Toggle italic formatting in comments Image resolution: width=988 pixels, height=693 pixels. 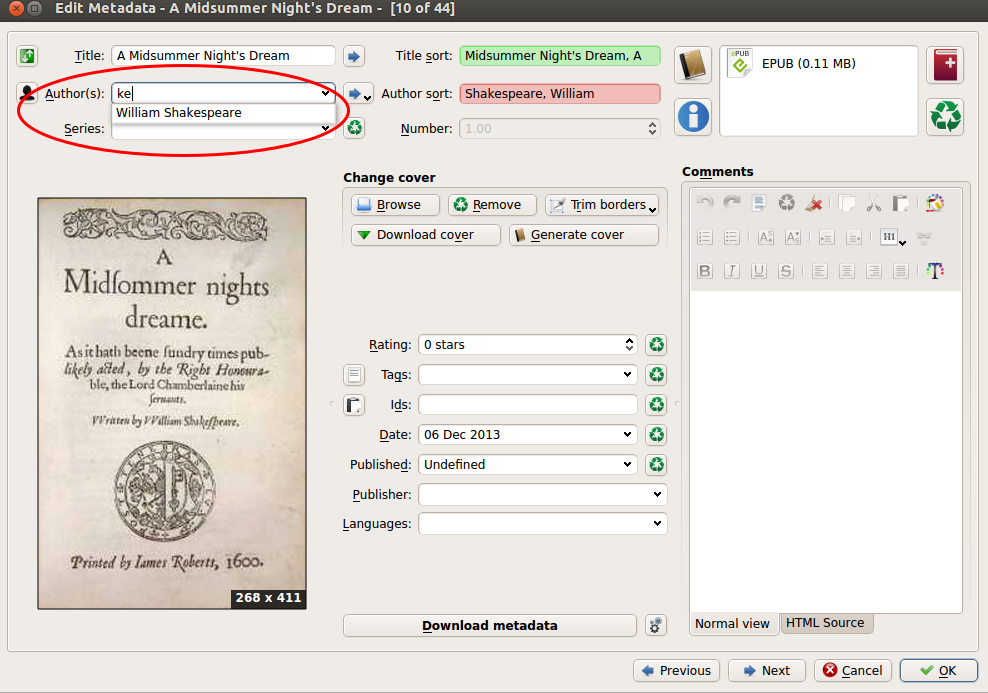732,271
